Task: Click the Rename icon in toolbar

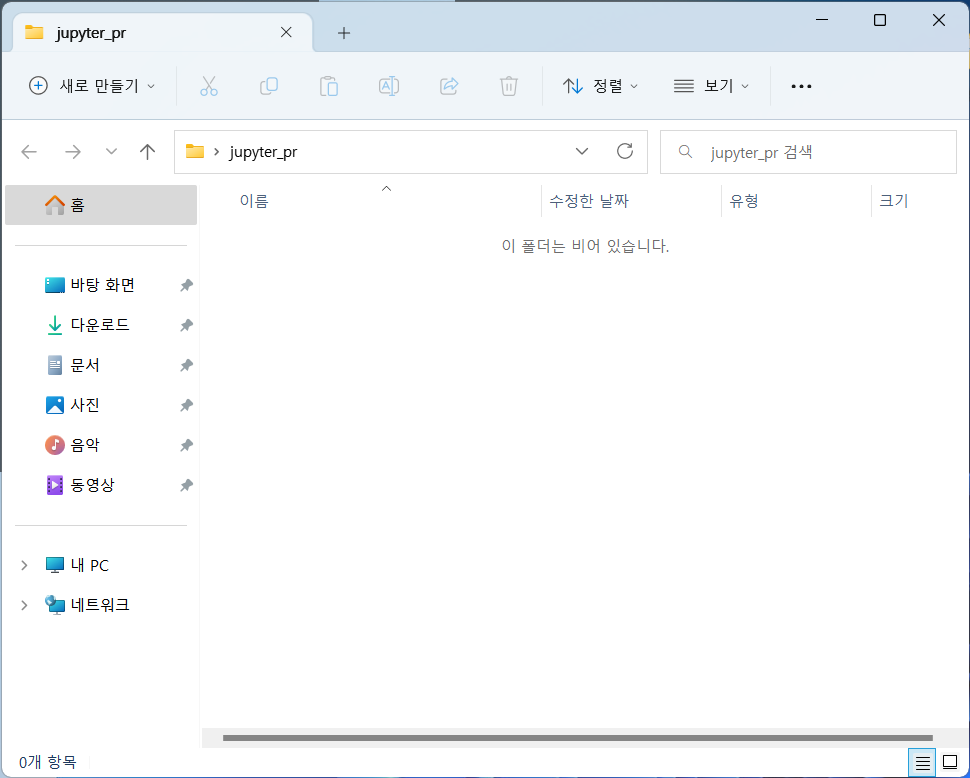Action: tap(388, 86)
